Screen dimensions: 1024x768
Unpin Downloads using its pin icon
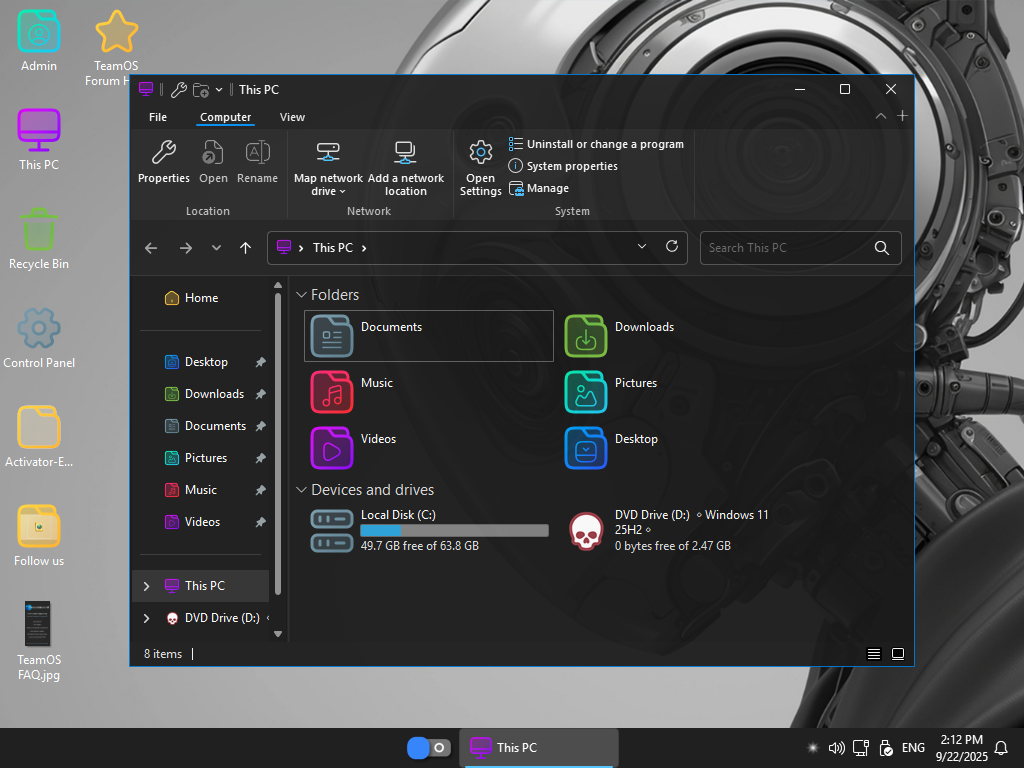pyautogui.click(x=261, y=394)
